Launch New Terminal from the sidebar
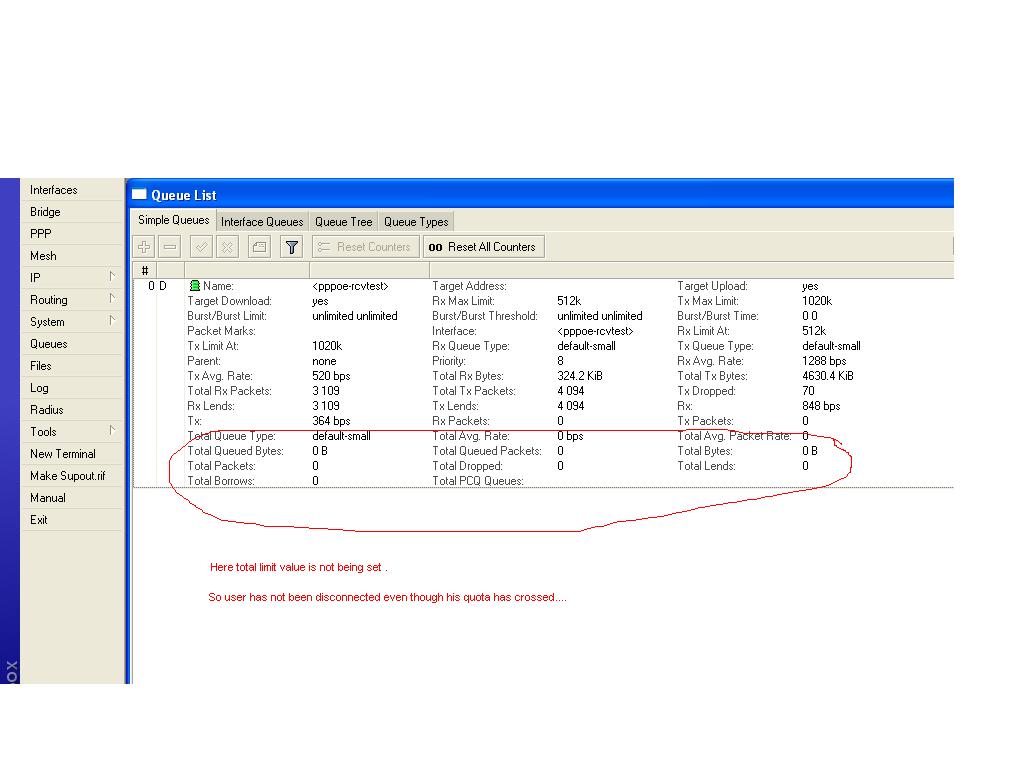The width and height of the screenshot is (1024, 768). (x=72, y=454)
